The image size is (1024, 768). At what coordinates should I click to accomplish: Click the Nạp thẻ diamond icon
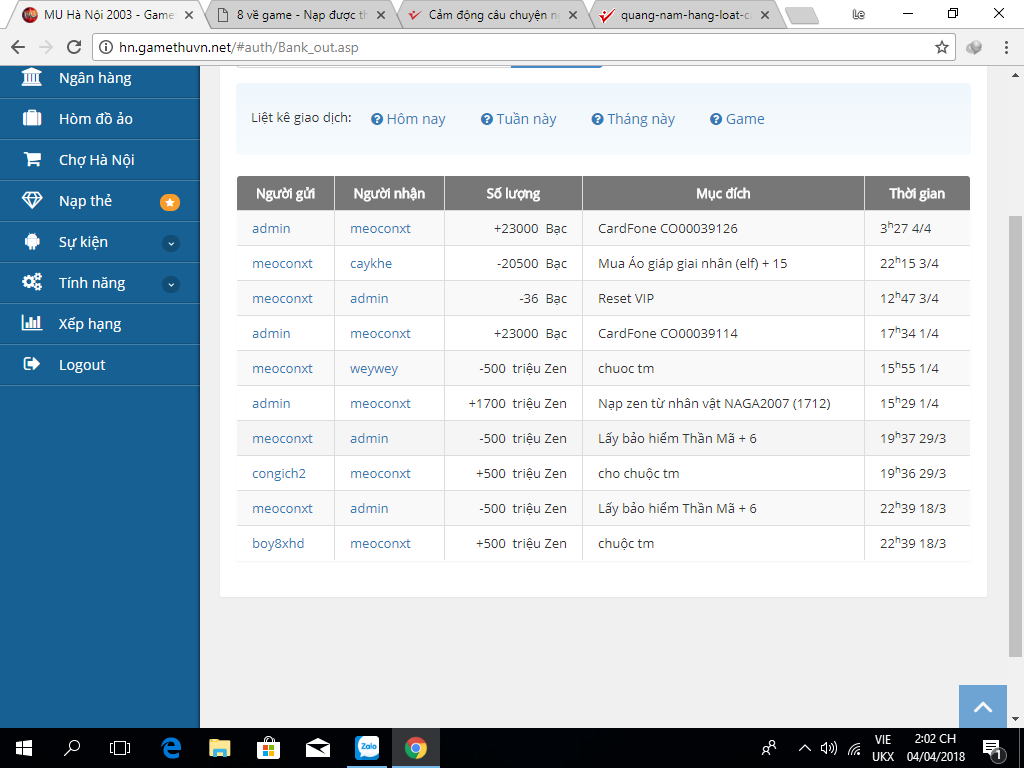[x=31, y=200]
